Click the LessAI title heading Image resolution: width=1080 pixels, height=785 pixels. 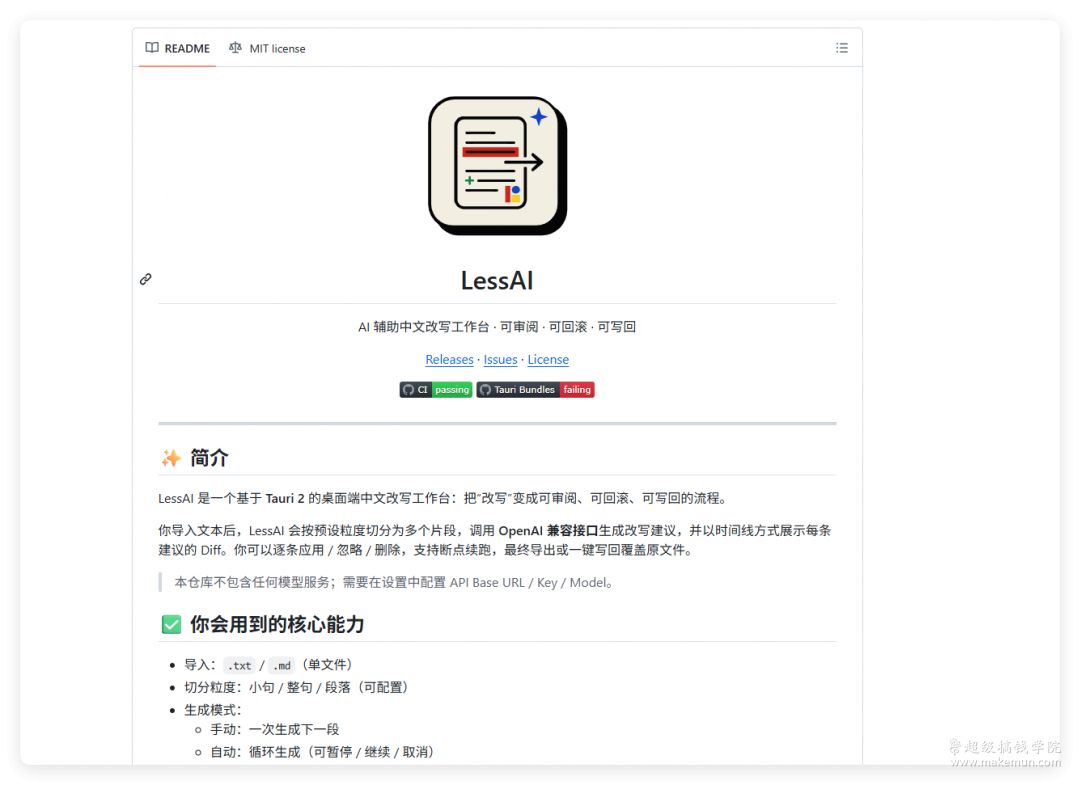pos(497,281)
